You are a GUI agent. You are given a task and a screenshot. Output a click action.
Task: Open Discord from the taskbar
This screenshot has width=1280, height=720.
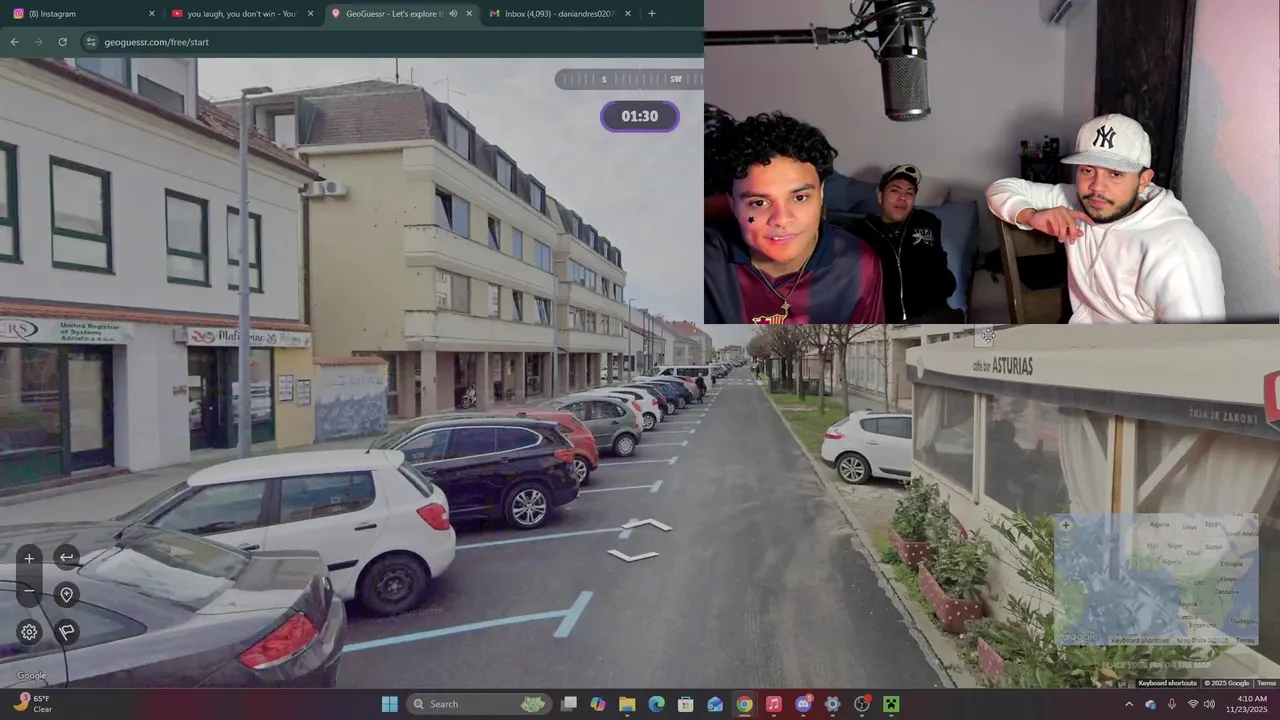[x=803, y=704]
